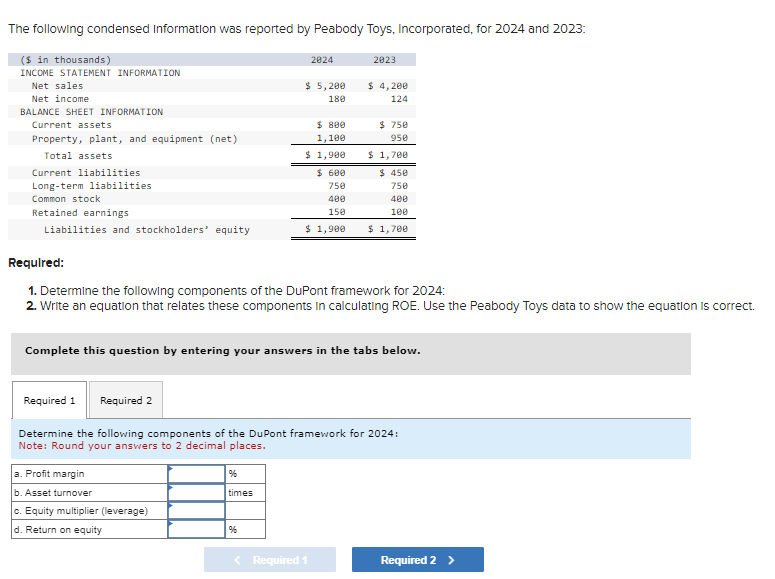Select the 2024 Retained earnings value 150
The image size is (775, 579).
tap(337, 212)
